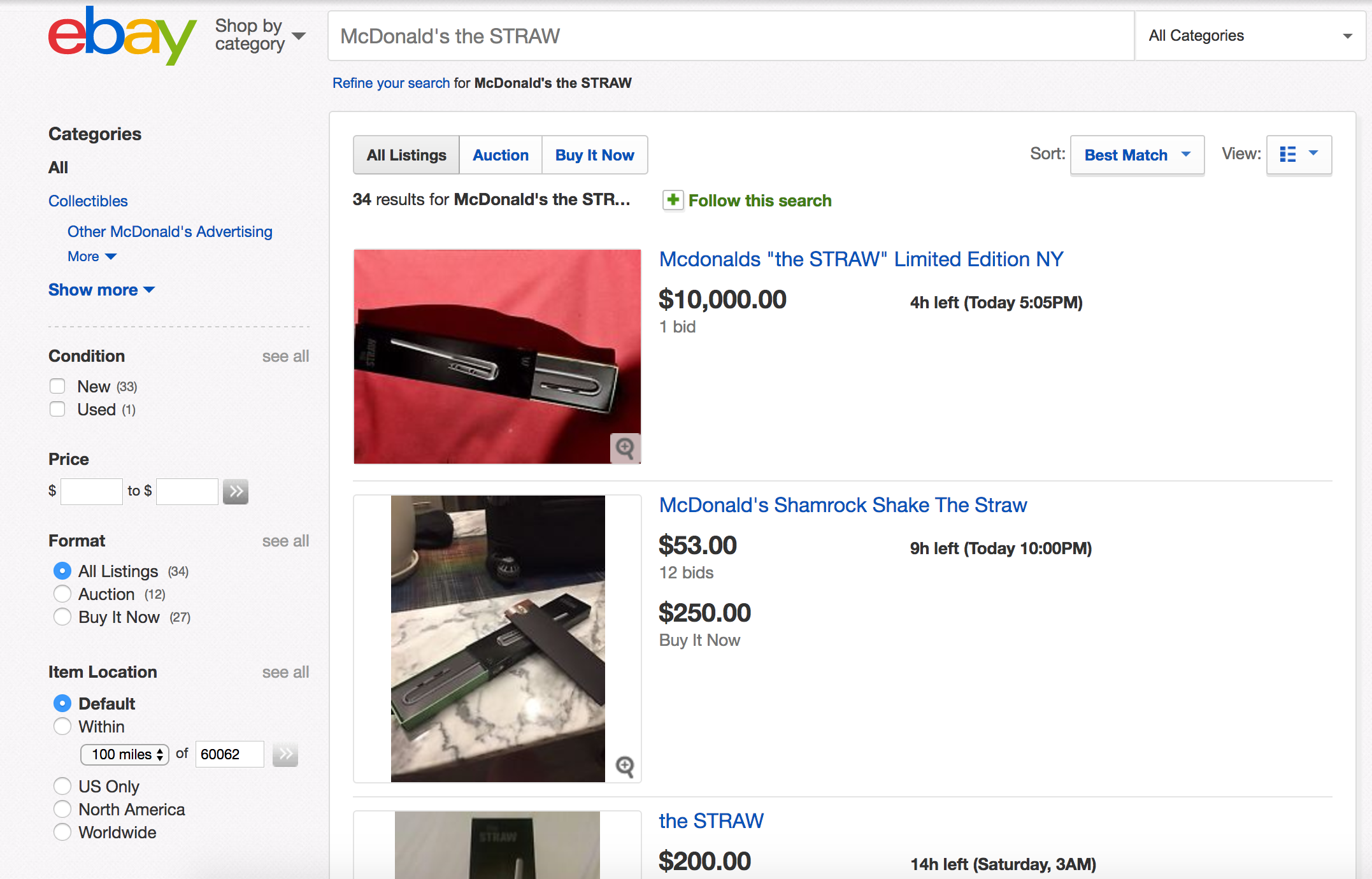Open the All Categories dropdown

pyautogui.click(x=1249, y=36)
